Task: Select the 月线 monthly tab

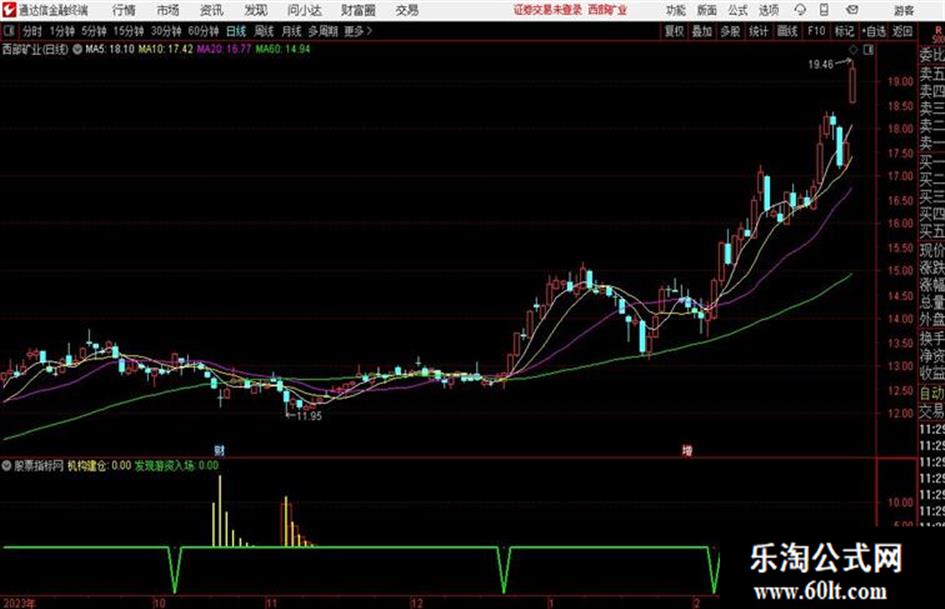Action: tap(292, 31)
